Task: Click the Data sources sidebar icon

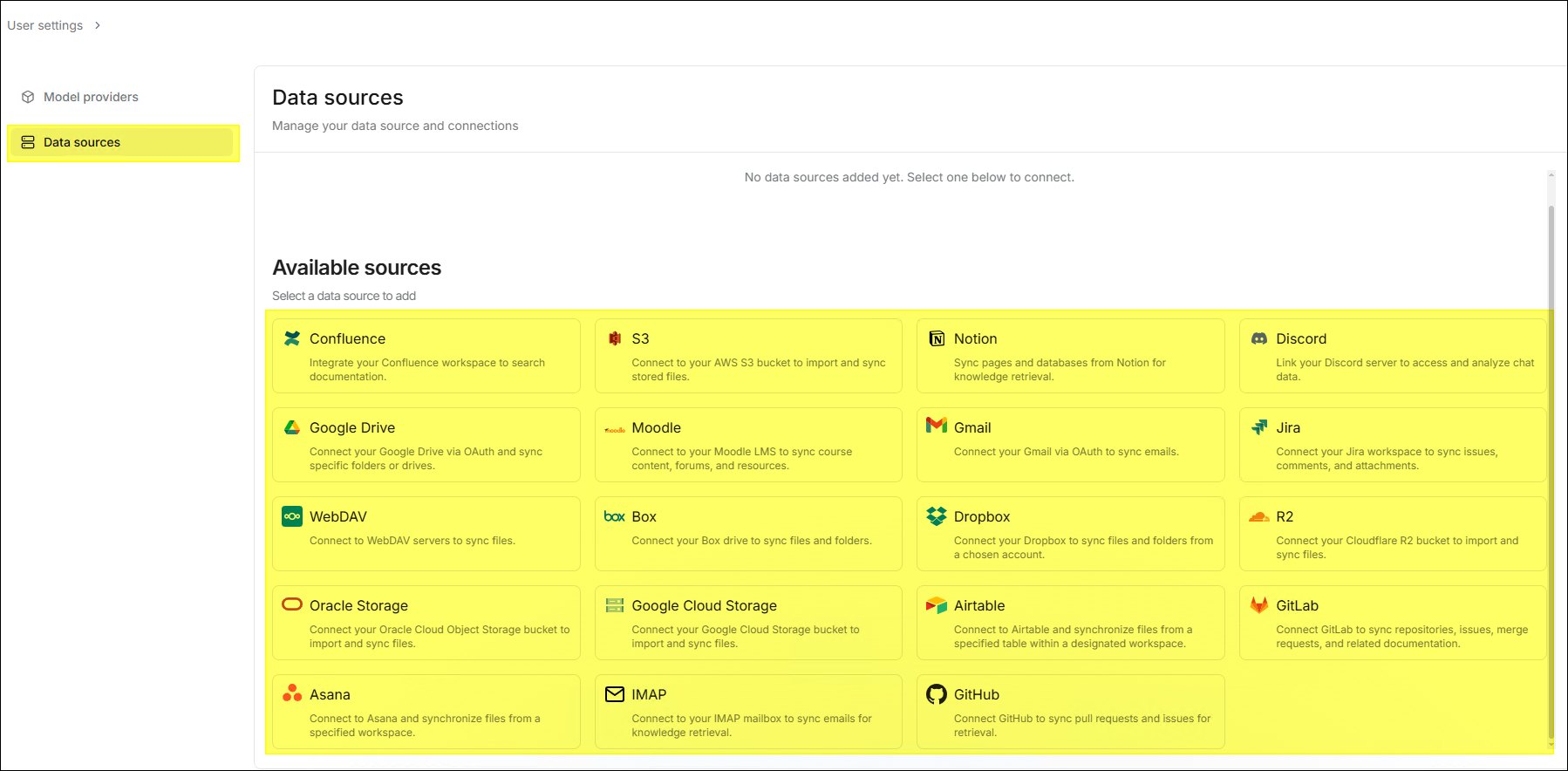Action: pyautogui.click(x=28, y=142)
